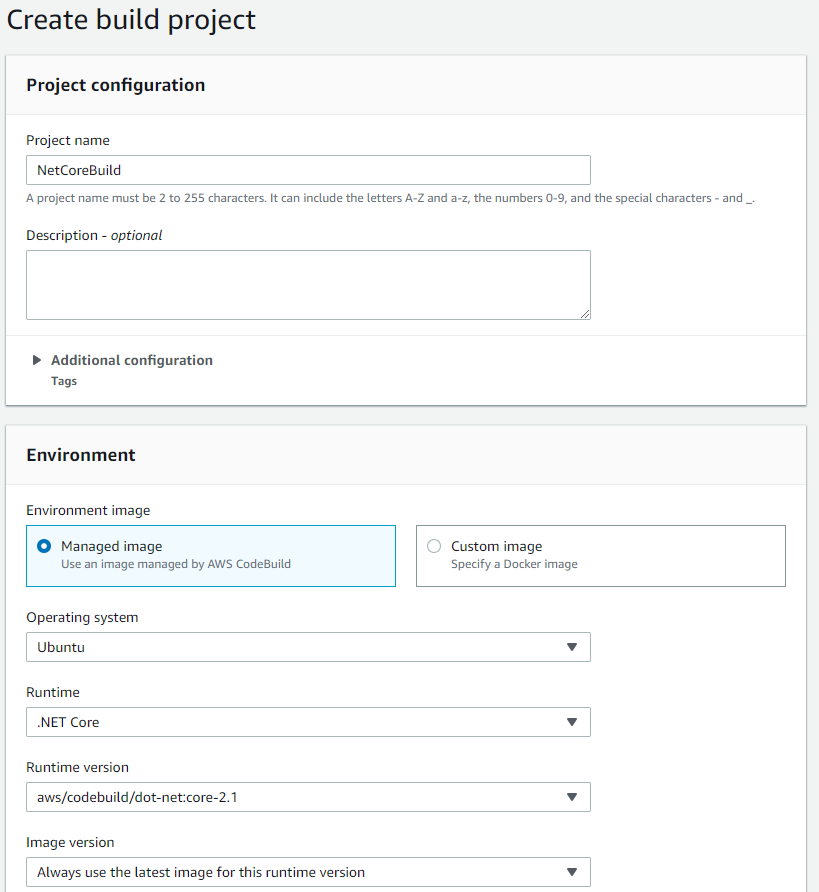Open the Operating system dropdown showing Ubuntu
Viewport: 819px width, 892px height.
click(307, 647)
